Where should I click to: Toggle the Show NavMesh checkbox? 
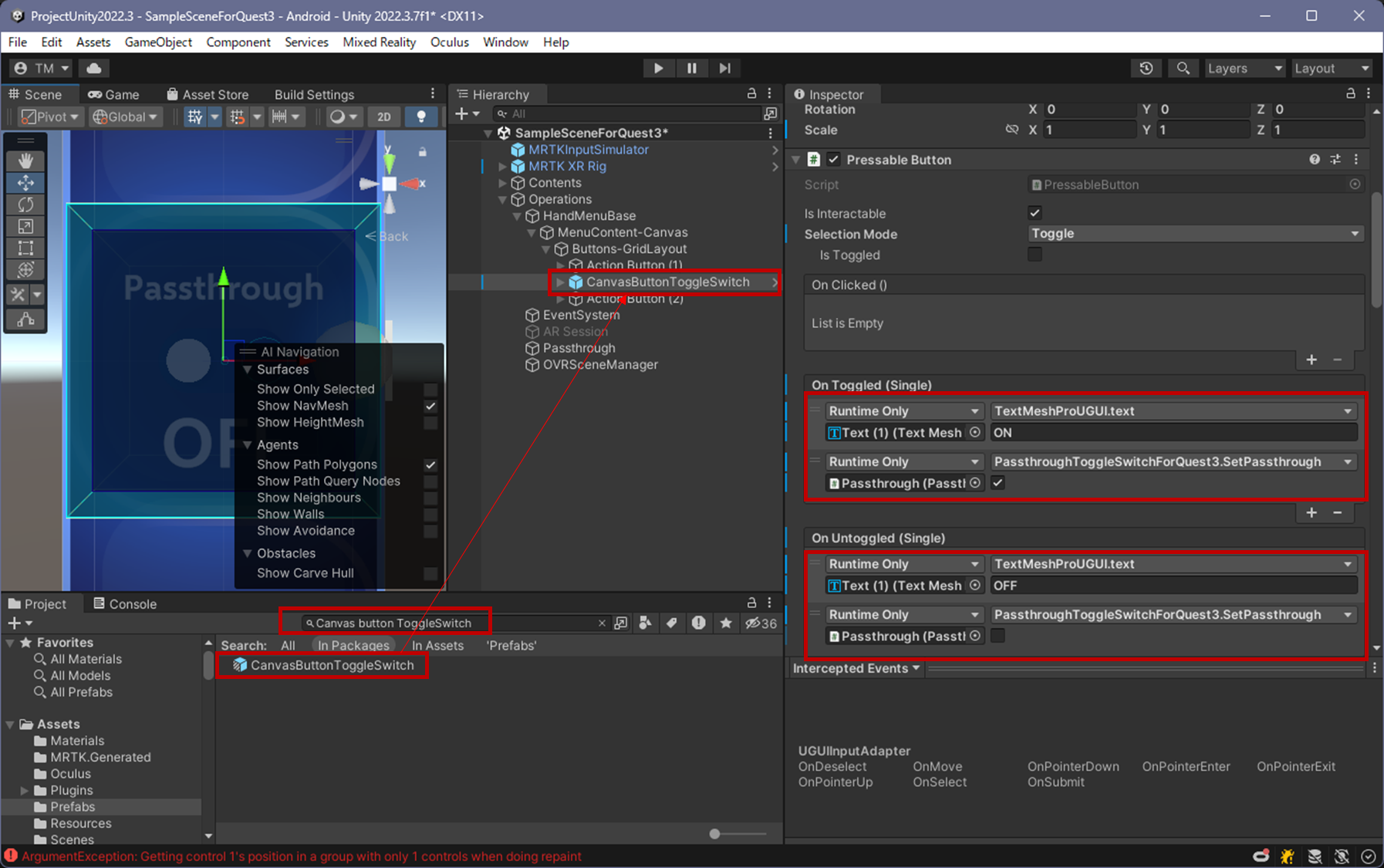click(430, 406)
